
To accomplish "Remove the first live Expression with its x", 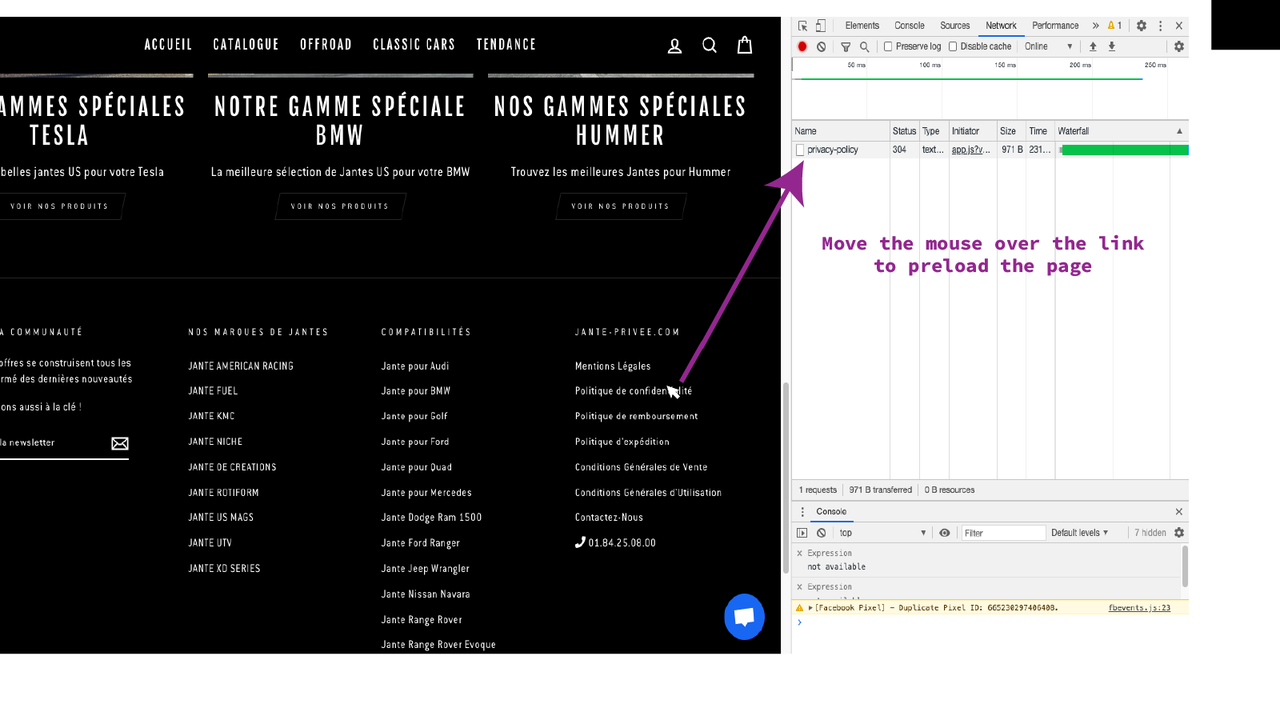I will (799, 553).
